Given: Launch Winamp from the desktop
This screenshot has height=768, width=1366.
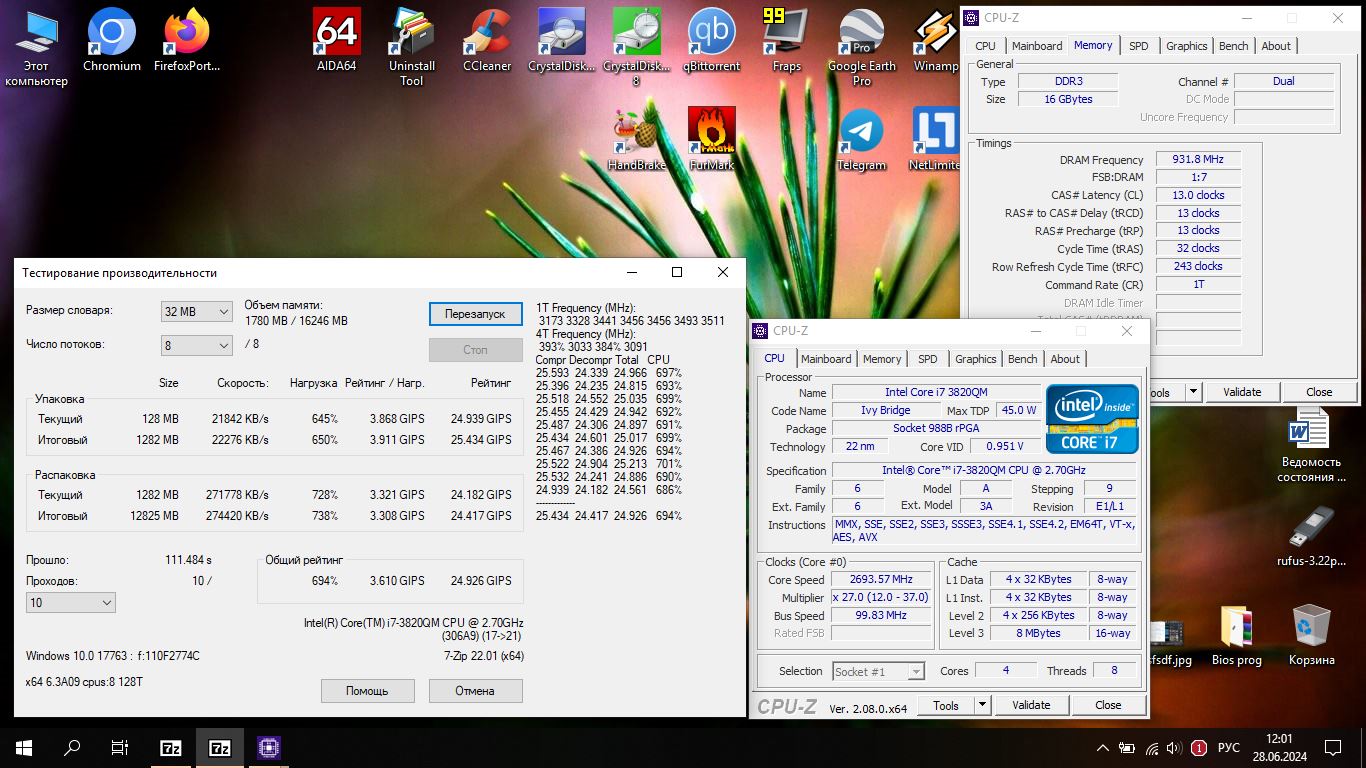Looking at the screenshot, I should (936, 40).
